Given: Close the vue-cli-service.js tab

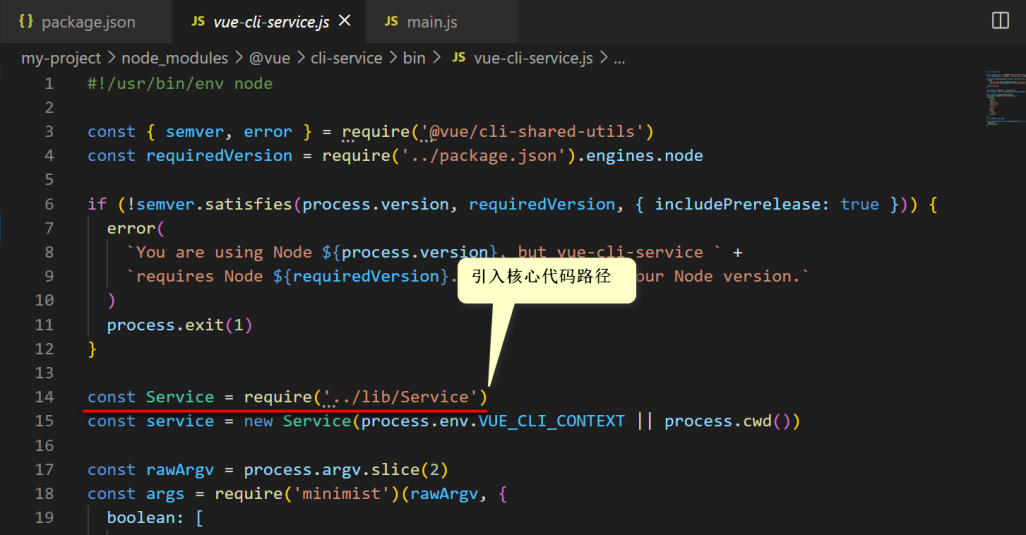Looking at the screenshot, I should pyautogui.click(x=344, y=21).
